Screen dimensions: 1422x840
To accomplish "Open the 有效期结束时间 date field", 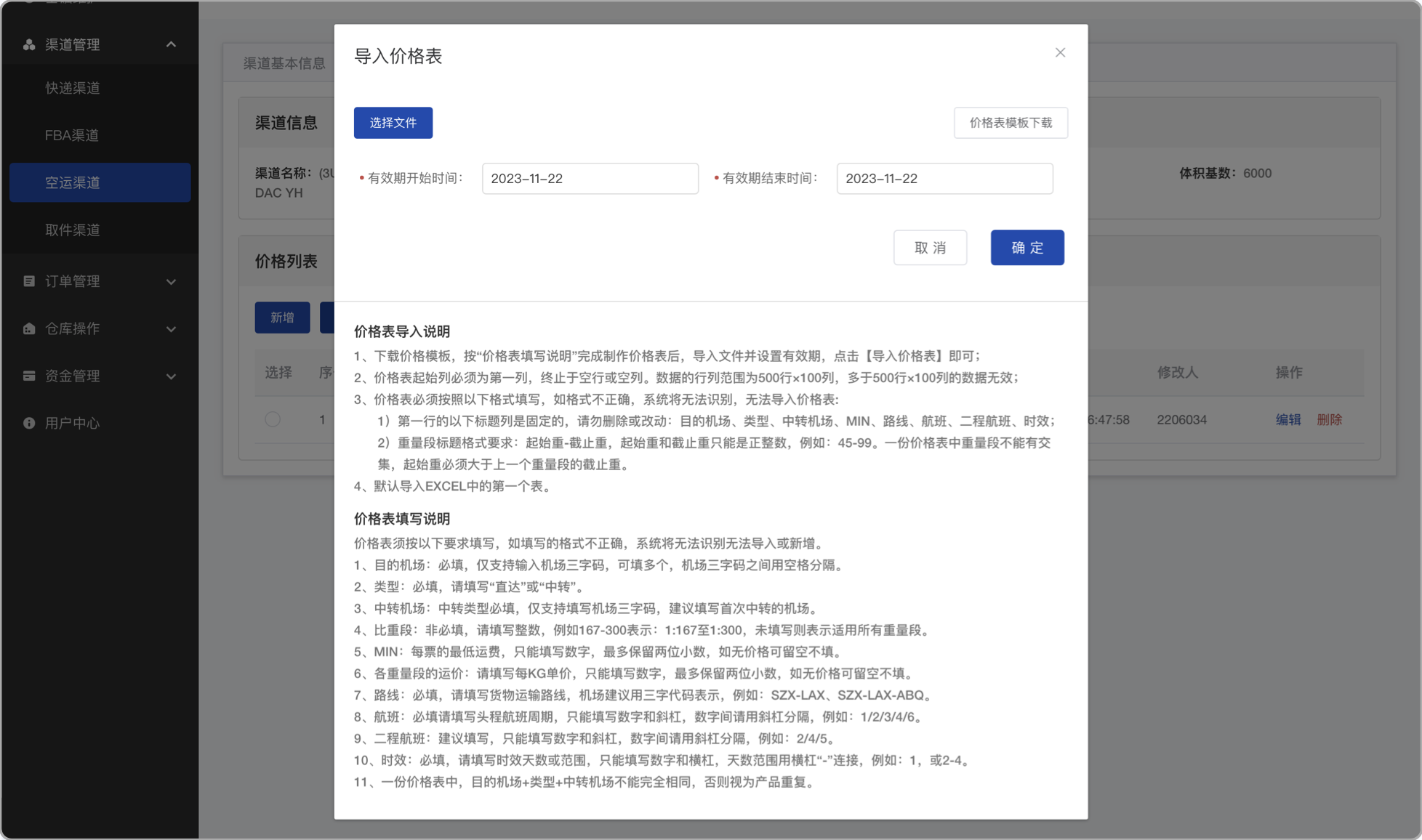I will [x=944, y=178].
